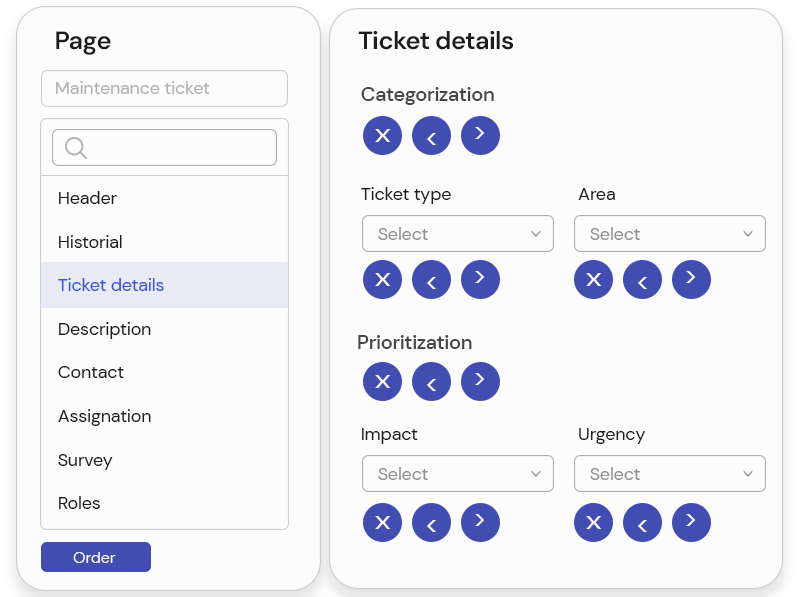Click the X icon below Urgency dropdown

[593, 522]
